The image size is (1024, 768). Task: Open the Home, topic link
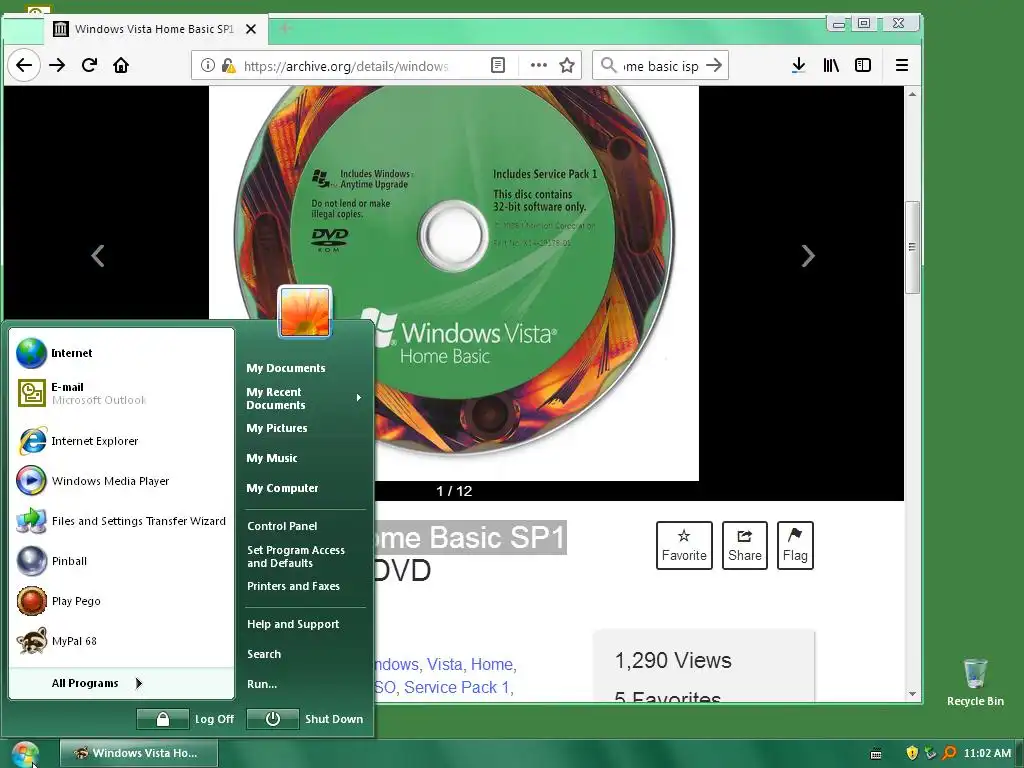pos(494,664)
